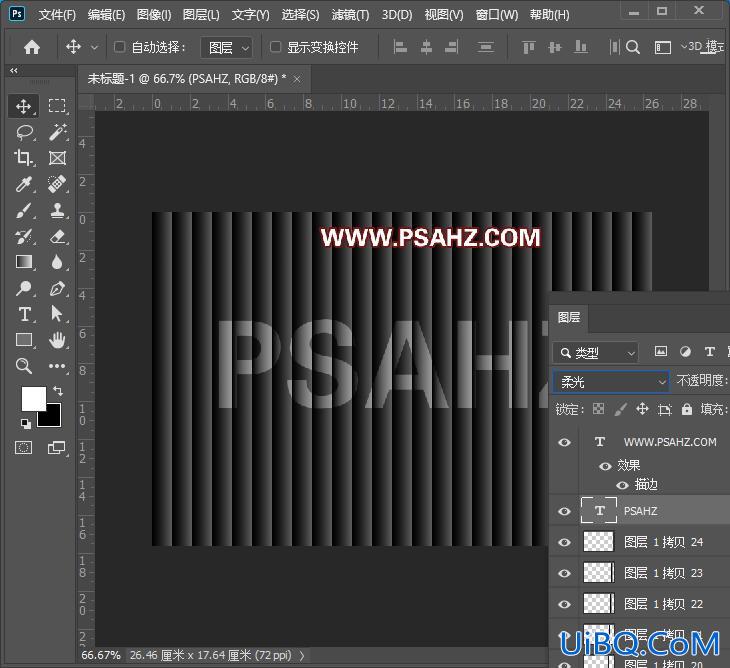Select the Frame tool
730x668 pixels.
(x=57, y=158)
